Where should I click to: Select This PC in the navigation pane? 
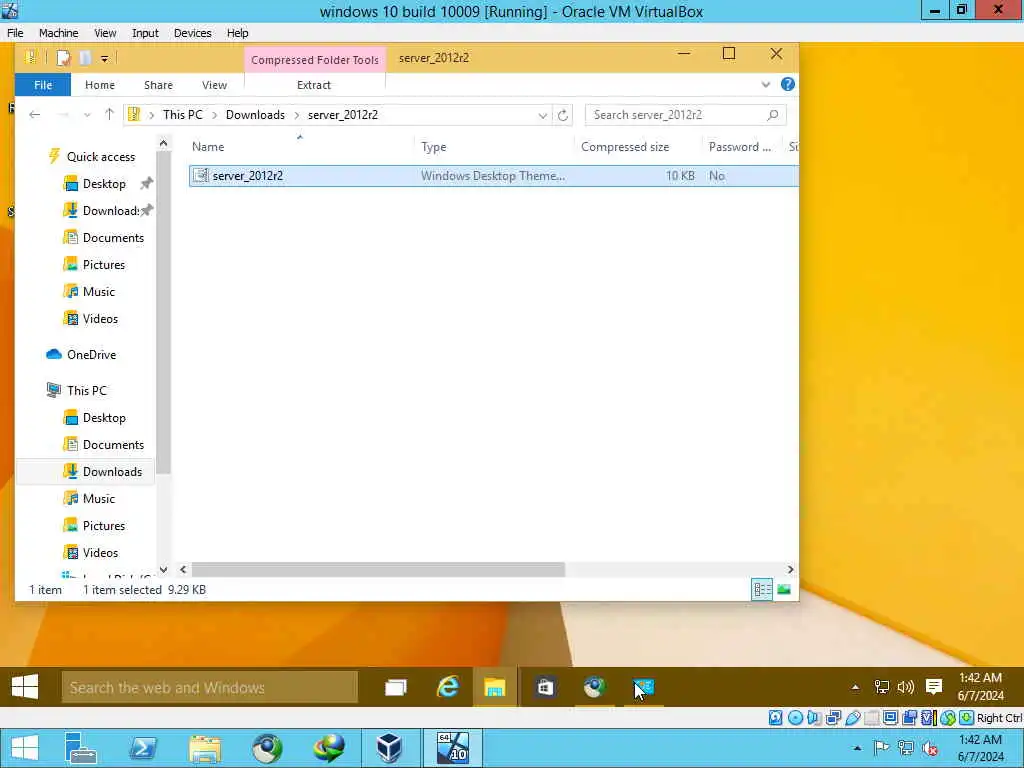tap(86, 391)
